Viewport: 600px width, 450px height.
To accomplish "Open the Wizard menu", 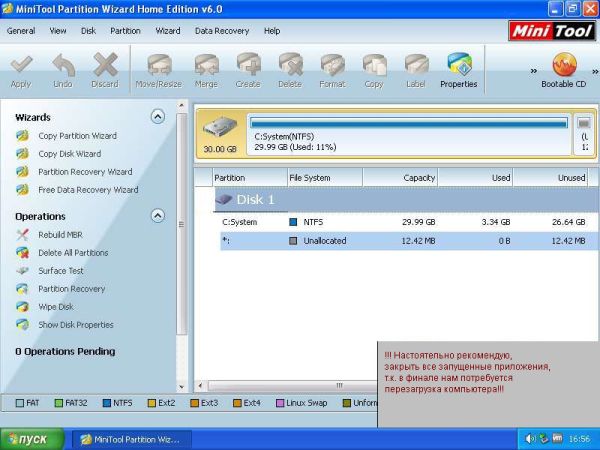I will pos(168,31).
